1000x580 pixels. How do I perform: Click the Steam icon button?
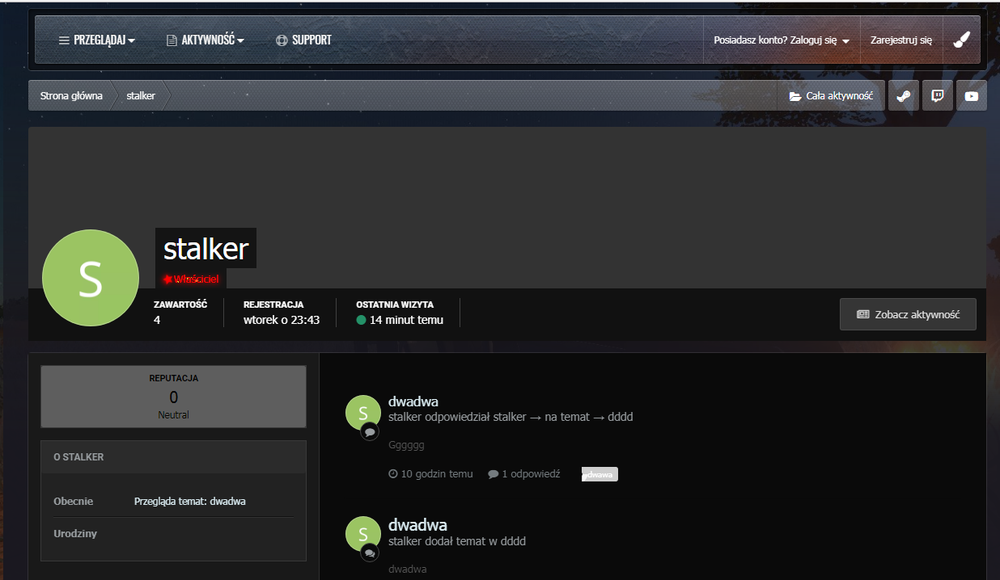coord(903,96)
